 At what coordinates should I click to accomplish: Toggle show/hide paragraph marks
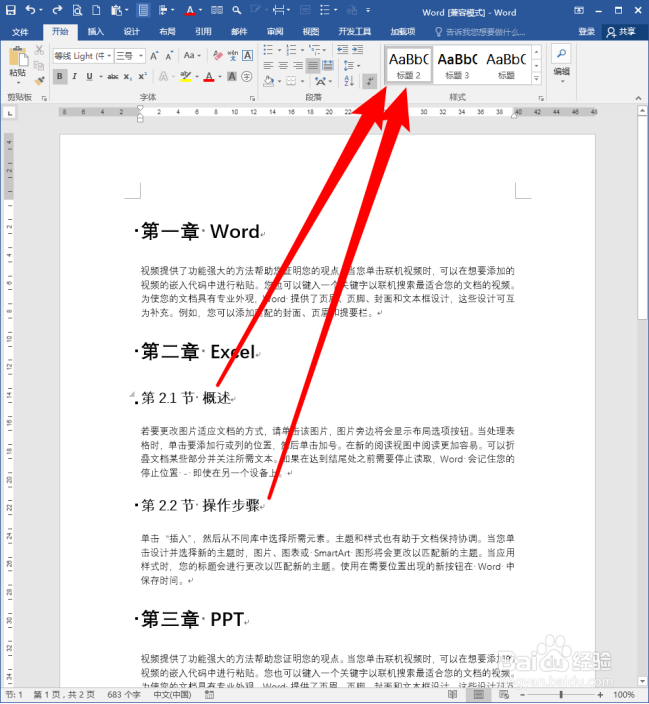click(370, 81)
